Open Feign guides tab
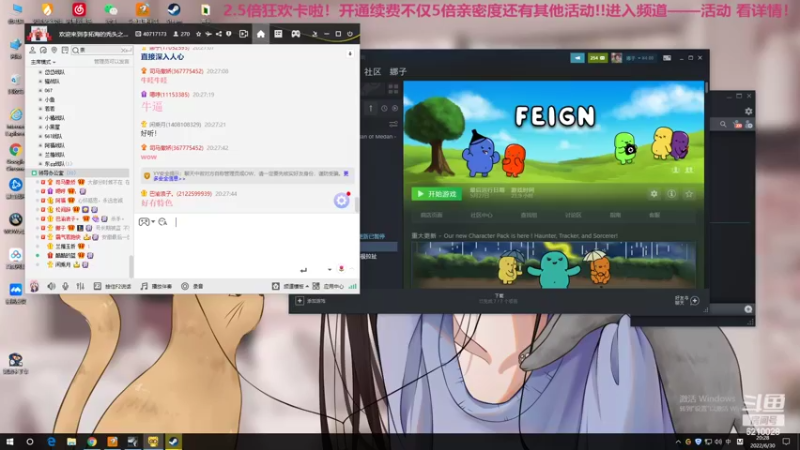The height and width of the screenshot is (450, 800). (615, 215)
